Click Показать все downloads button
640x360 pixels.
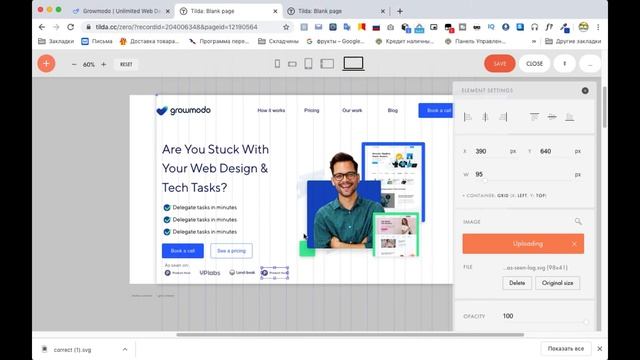pos(566,349)
